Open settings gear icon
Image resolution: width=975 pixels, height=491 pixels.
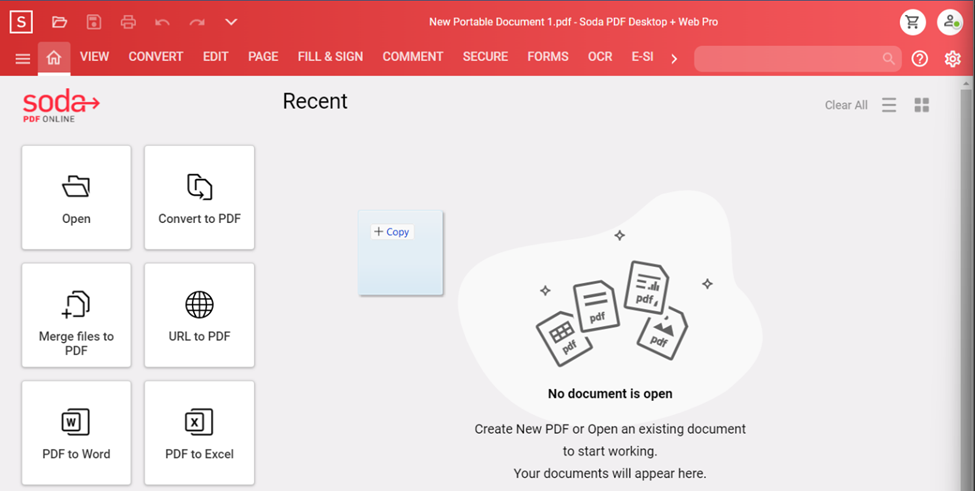click(x=953, y=58)
